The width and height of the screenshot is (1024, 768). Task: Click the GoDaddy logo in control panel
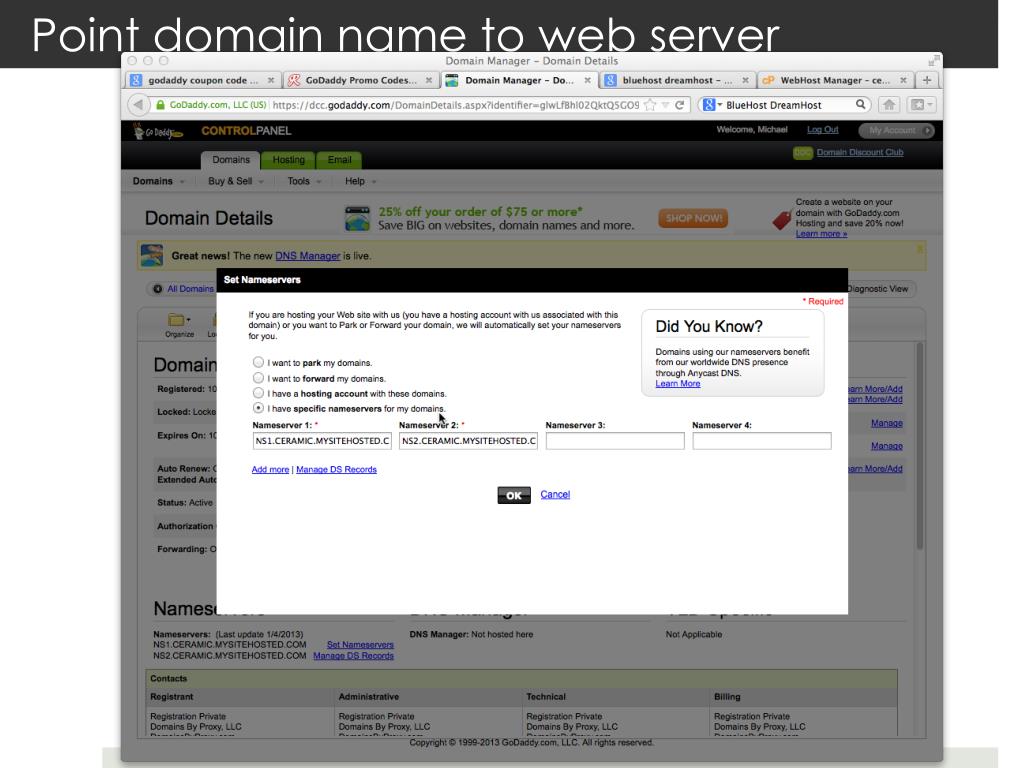(157, 131)
